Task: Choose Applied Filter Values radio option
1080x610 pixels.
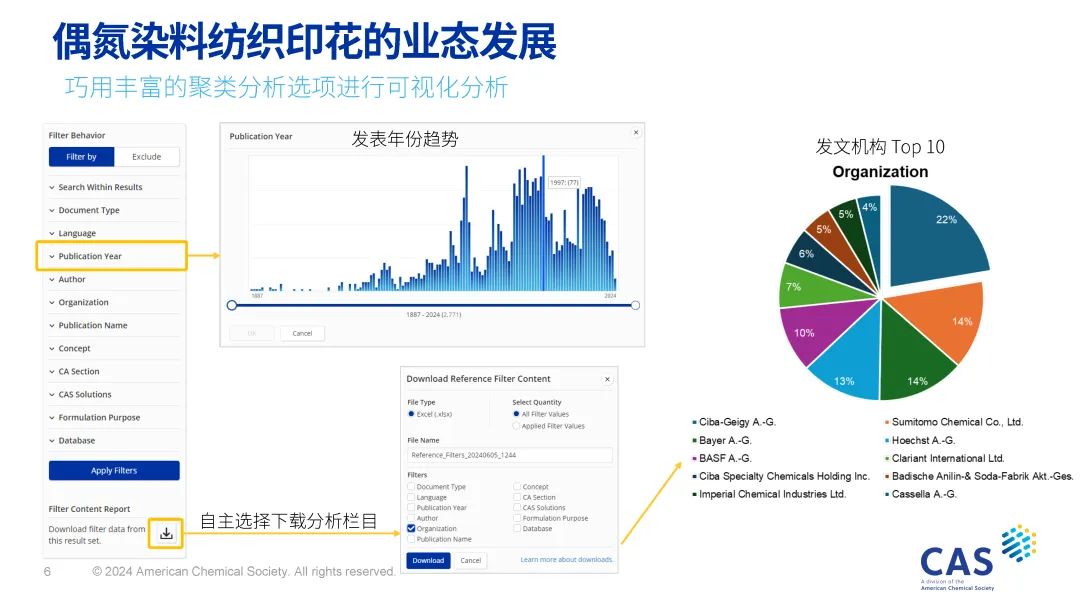Action: click(x=517, y=426)
